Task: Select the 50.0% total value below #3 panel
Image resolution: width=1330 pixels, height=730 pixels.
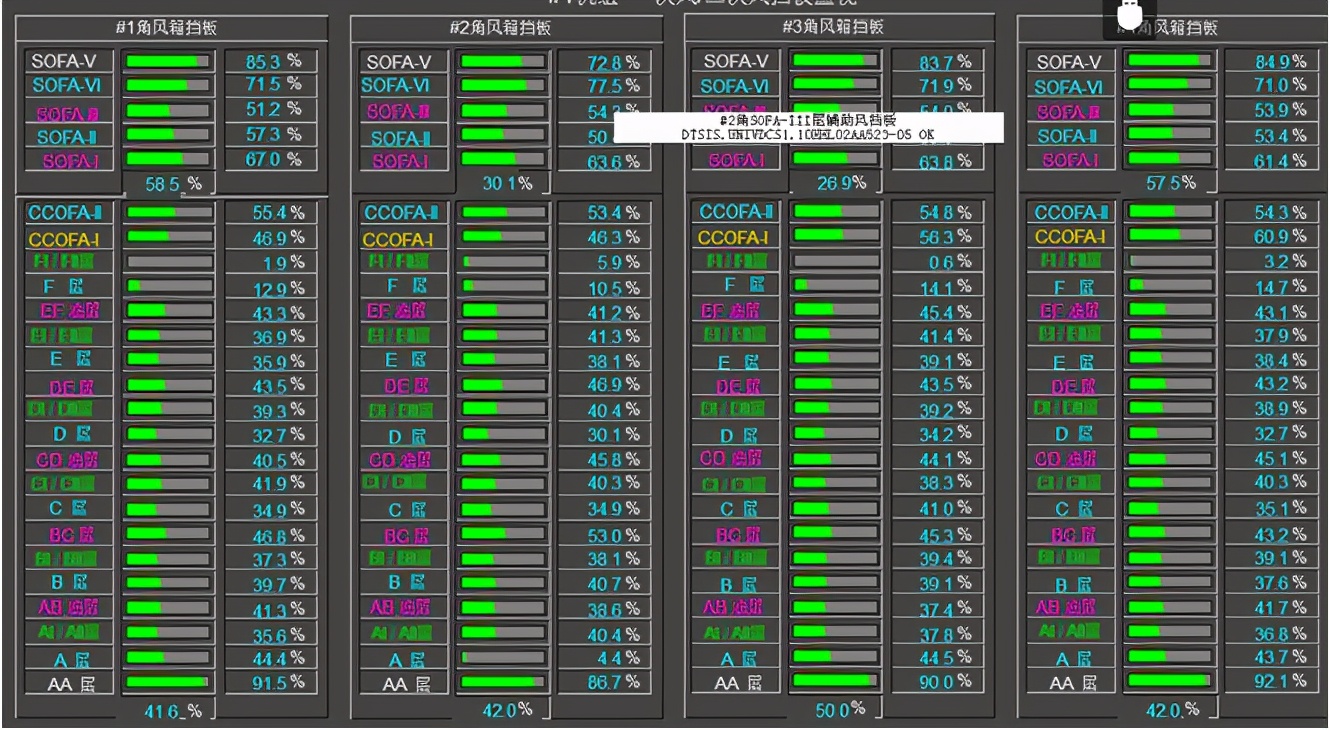Action: (838, 709)
